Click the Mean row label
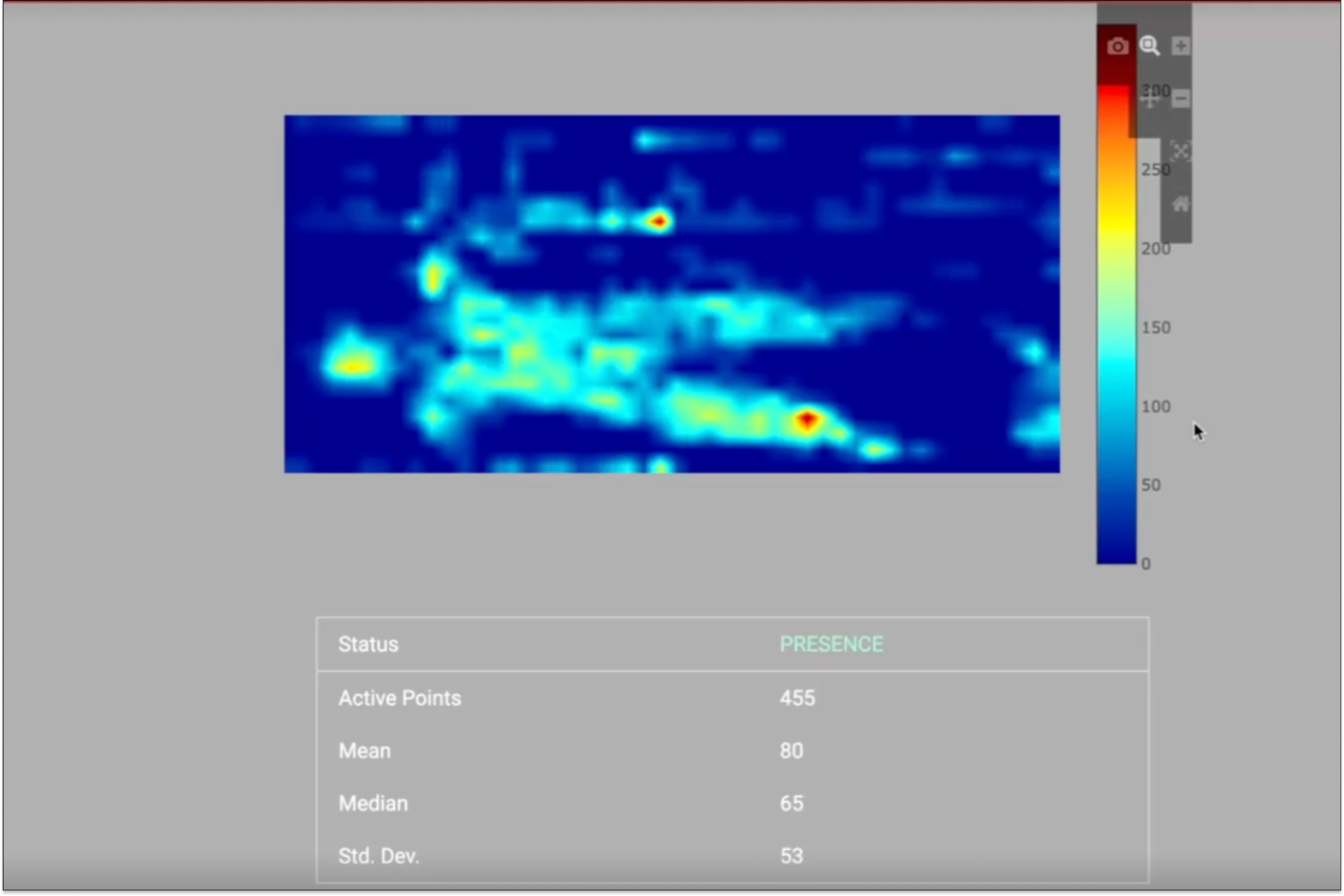The image size is (1344, 896). [x=365, y=750]
